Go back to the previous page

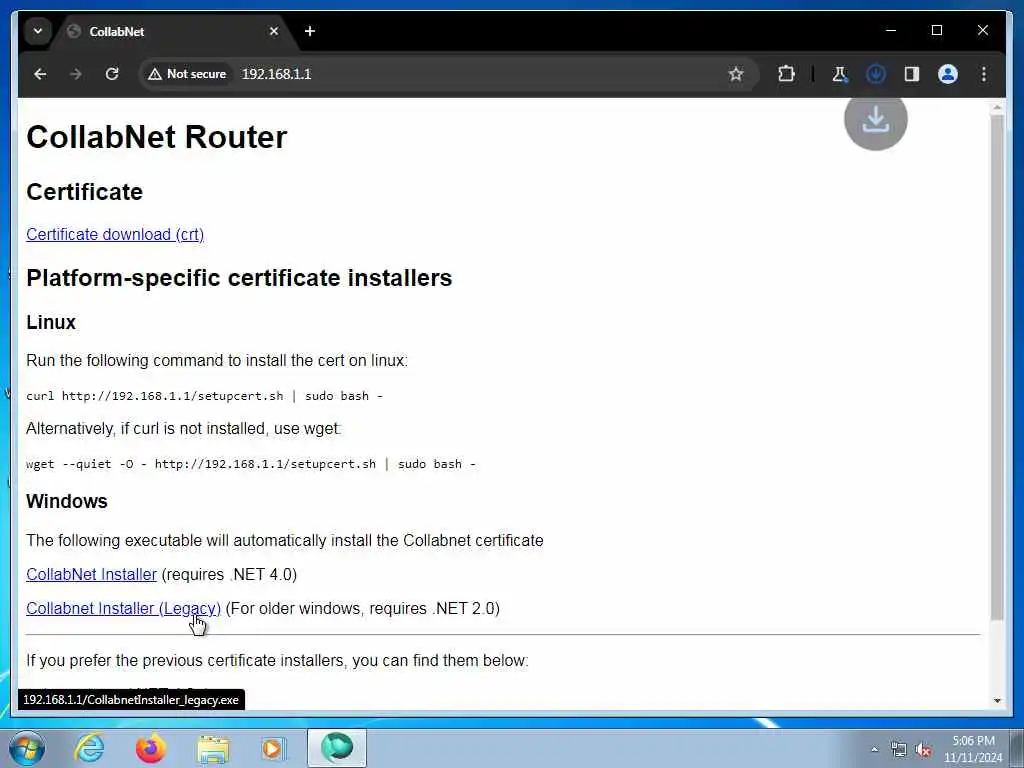pyautogui.click(x=40, y=74)
